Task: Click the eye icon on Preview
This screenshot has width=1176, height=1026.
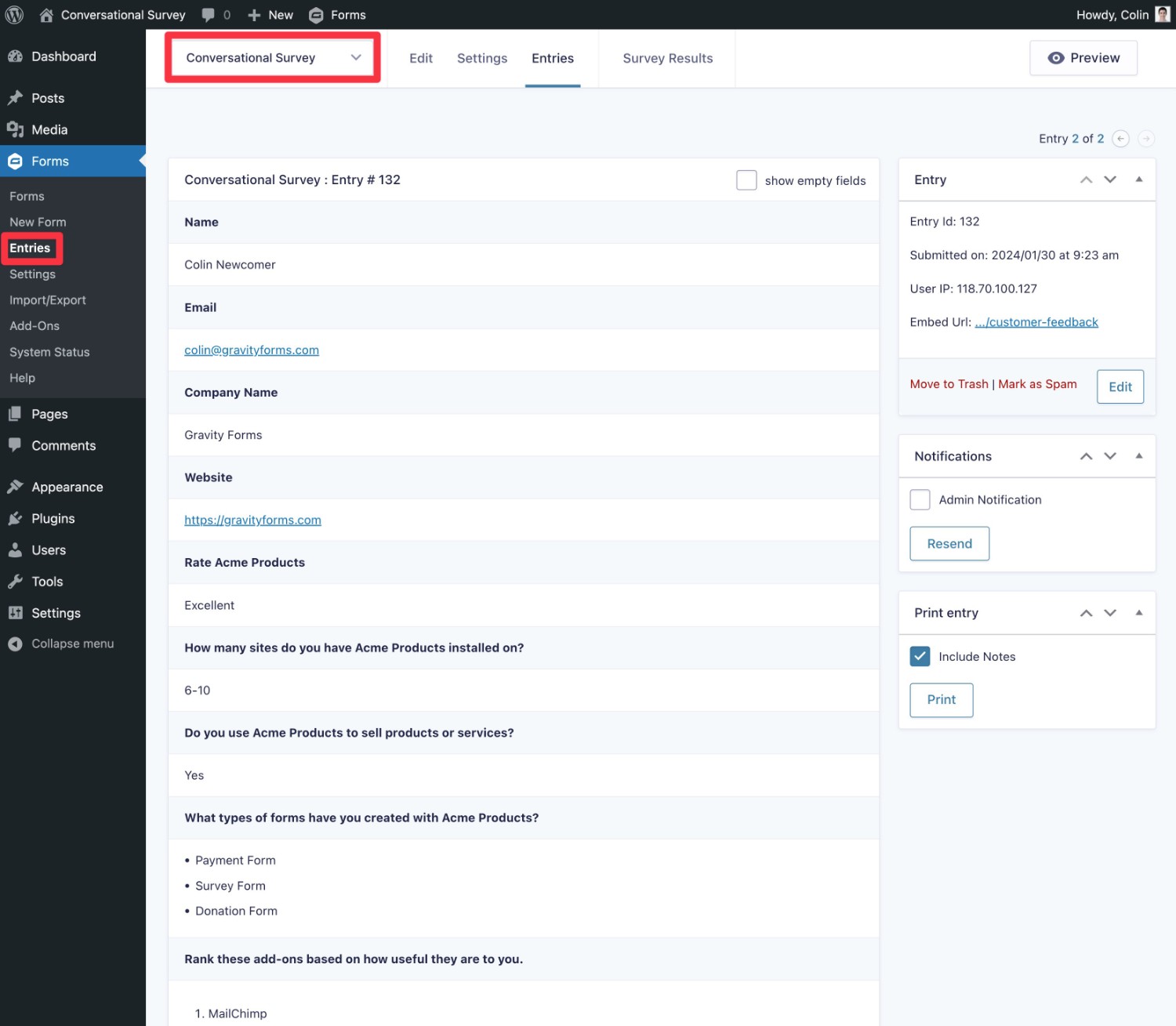Action: (1056, 58)
